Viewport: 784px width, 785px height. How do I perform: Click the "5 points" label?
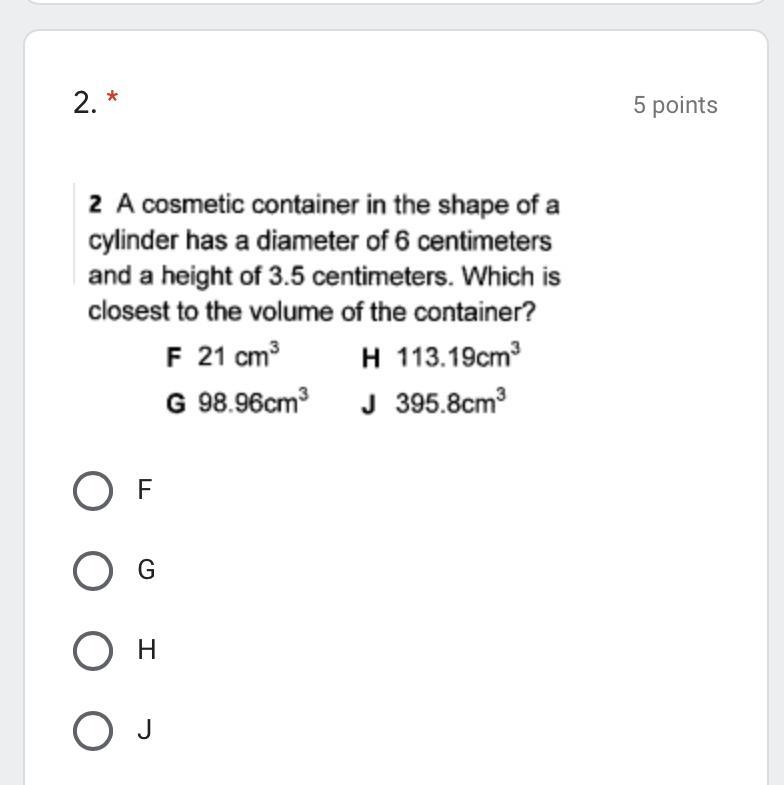click(675, 105)
